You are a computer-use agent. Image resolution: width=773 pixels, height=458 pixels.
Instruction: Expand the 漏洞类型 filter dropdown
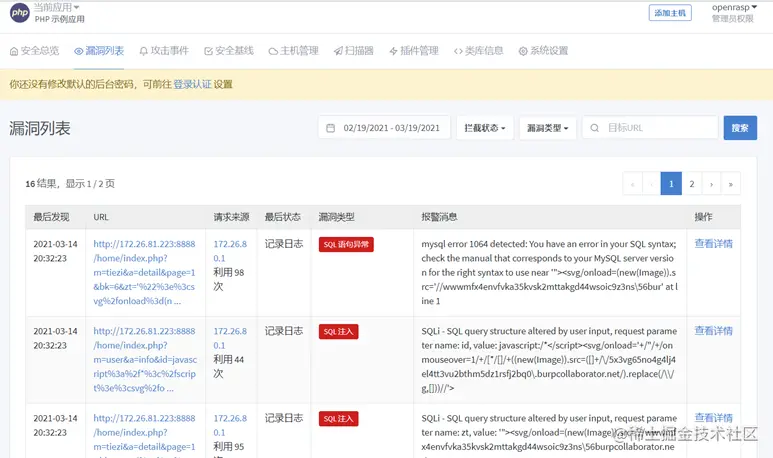click(547, 128)
